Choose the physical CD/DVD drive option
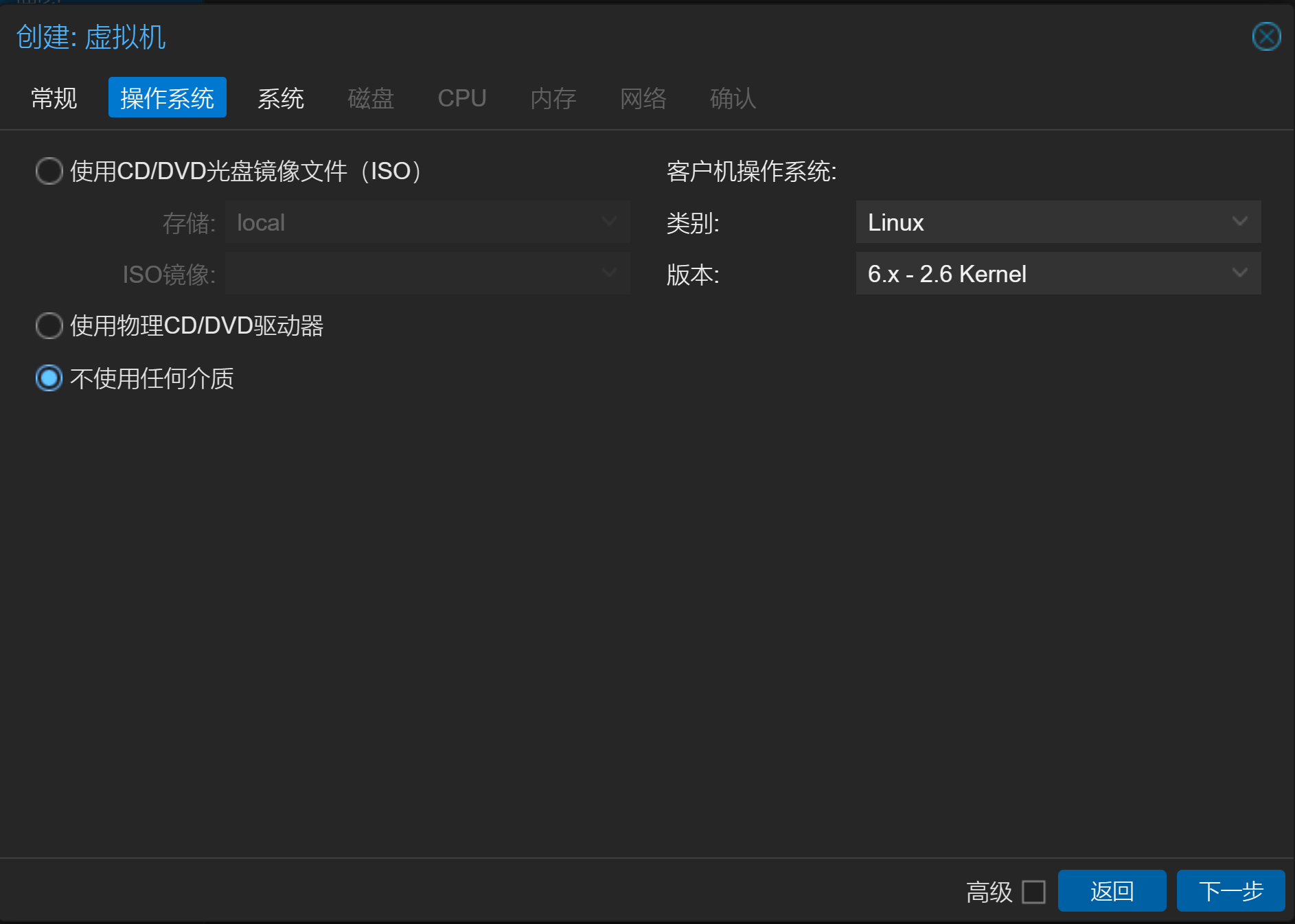 (x=49, y=325)
